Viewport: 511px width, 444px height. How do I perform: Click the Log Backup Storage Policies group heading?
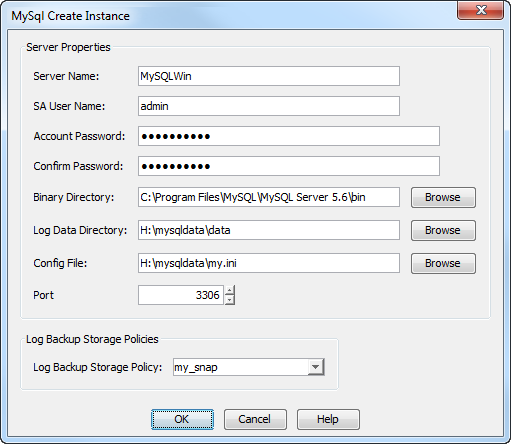(92, 339)
